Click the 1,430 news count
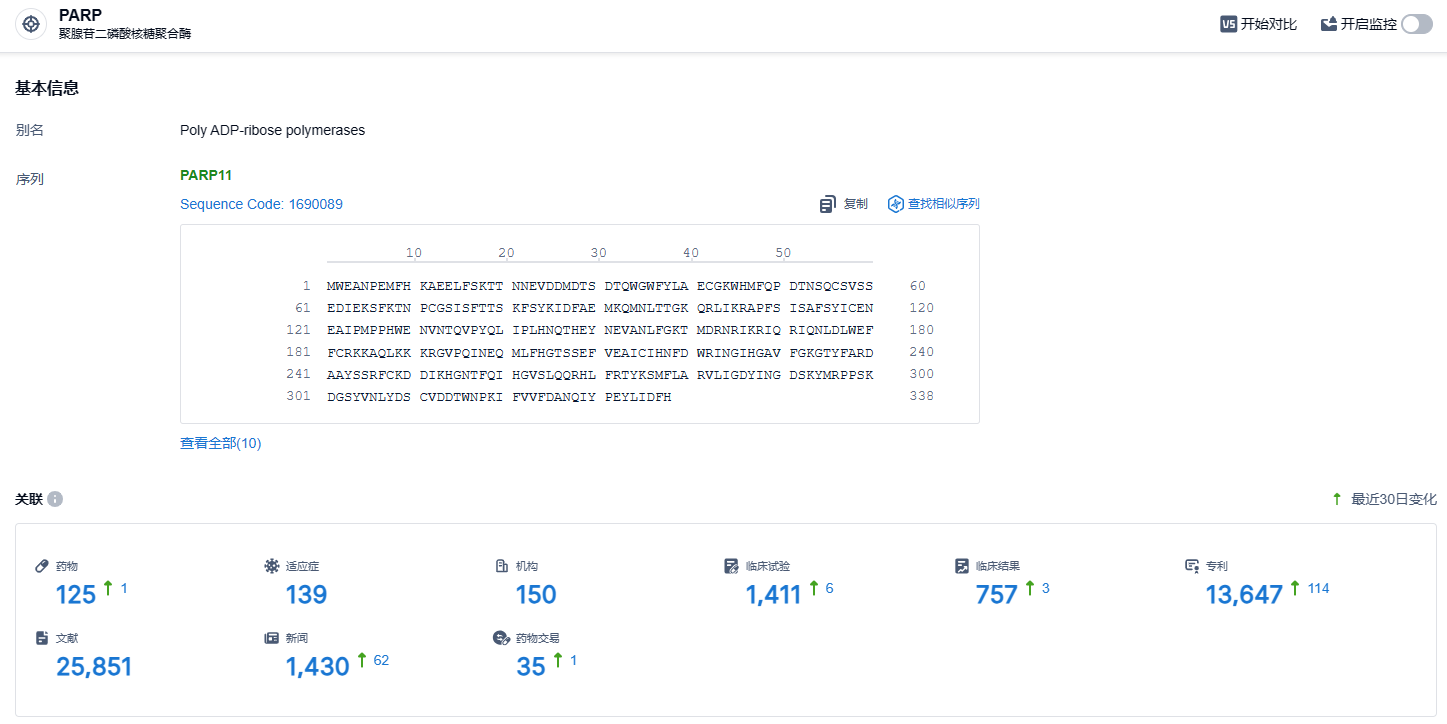Image resolution: width=1447 pixels, height=724 pixels. tap(317, 667)
